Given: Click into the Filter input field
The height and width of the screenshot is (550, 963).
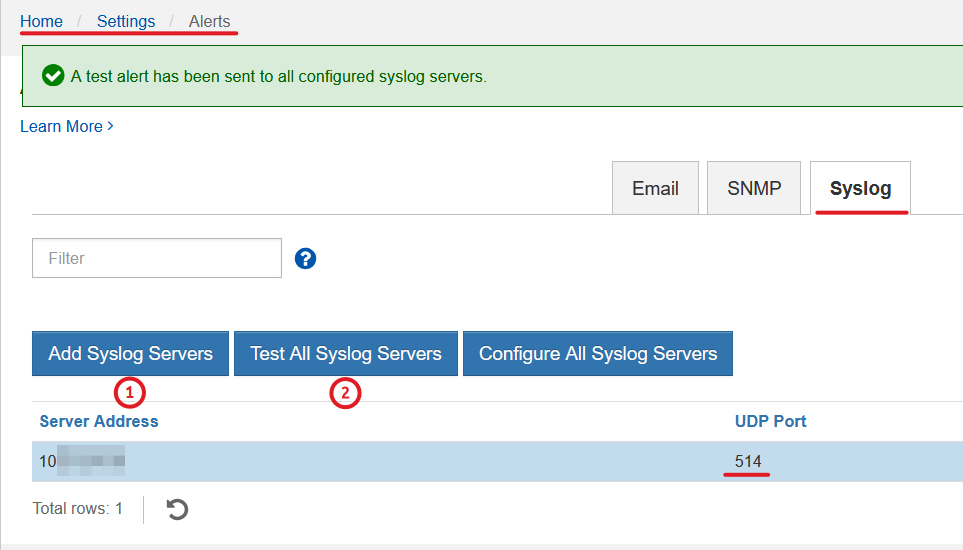Looking at the screenshot, I should click(x=157, y=258).
